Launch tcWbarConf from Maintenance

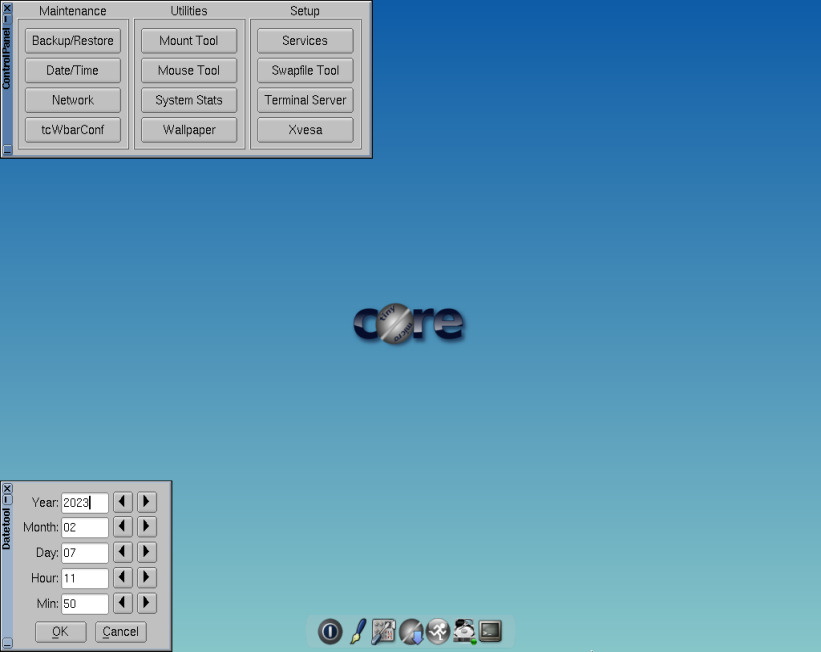click(x=73, y=130)
